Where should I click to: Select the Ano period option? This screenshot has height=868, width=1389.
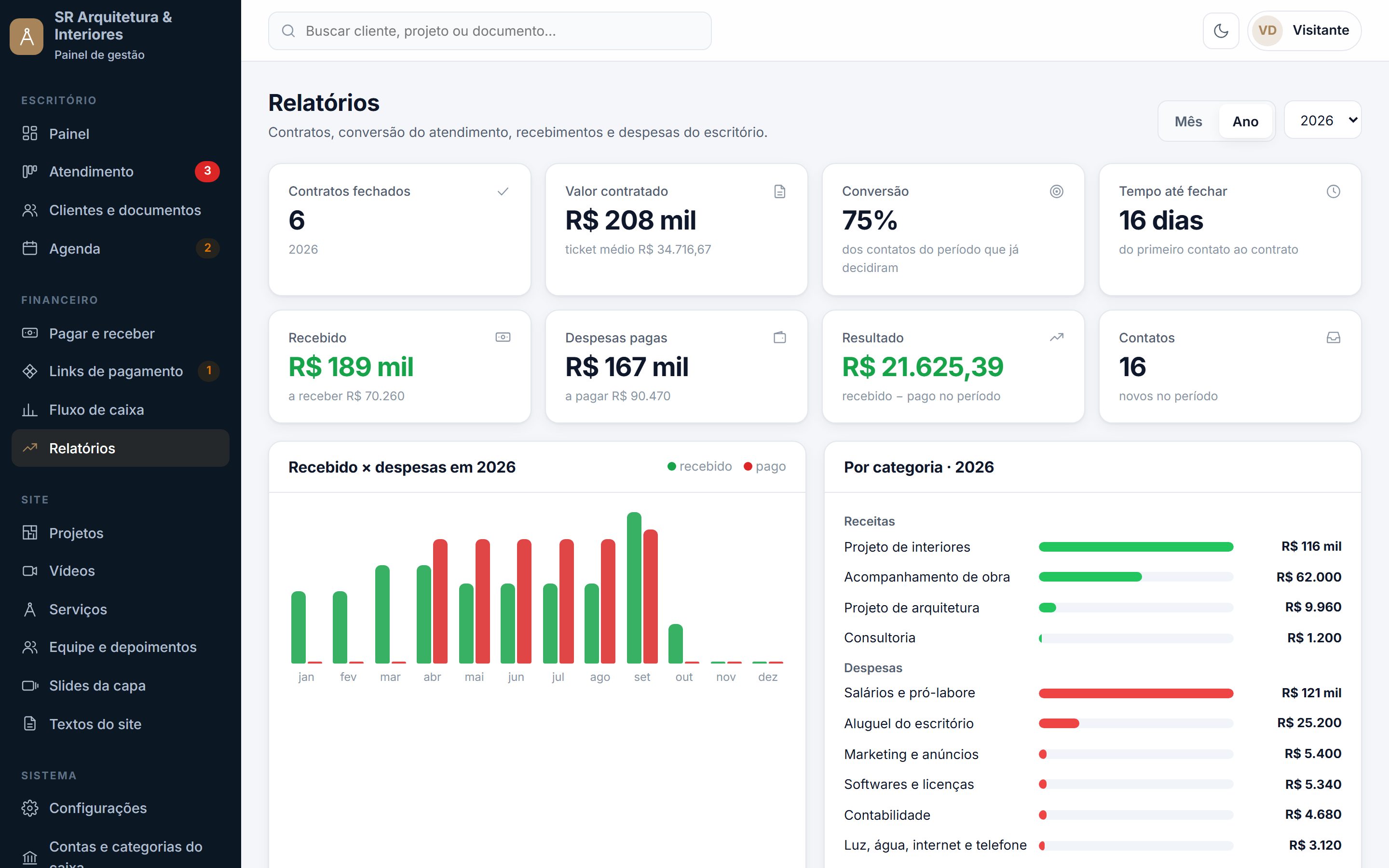1245,121
